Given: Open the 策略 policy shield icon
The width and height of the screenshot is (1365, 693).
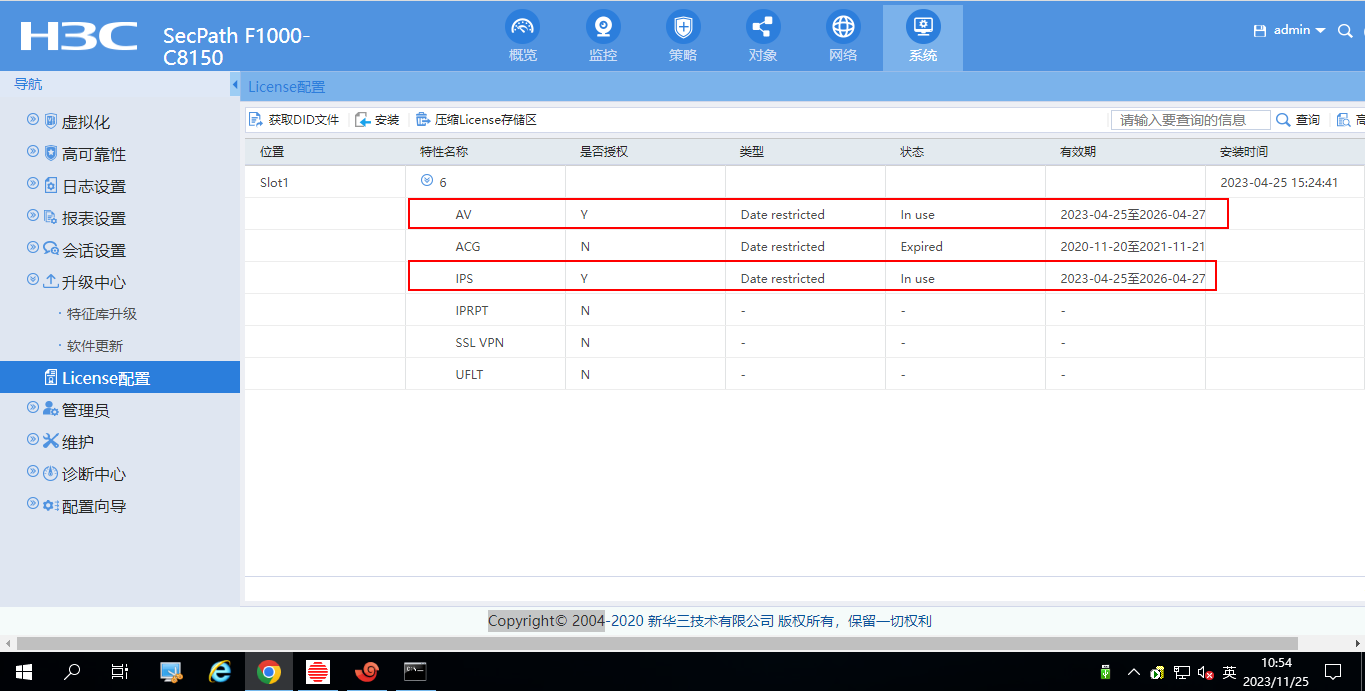Looking at the screenshot, I should pos(683,26).
